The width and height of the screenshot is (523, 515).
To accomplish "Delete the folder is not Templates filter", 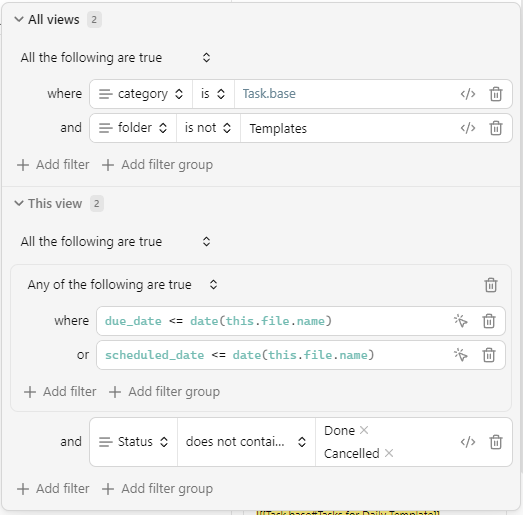I will pos(496,128).
